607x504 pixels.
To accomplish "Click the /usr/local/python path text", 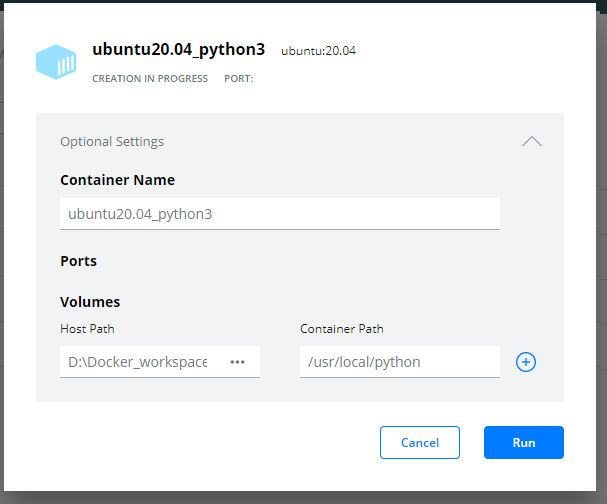I will (364, 362).
